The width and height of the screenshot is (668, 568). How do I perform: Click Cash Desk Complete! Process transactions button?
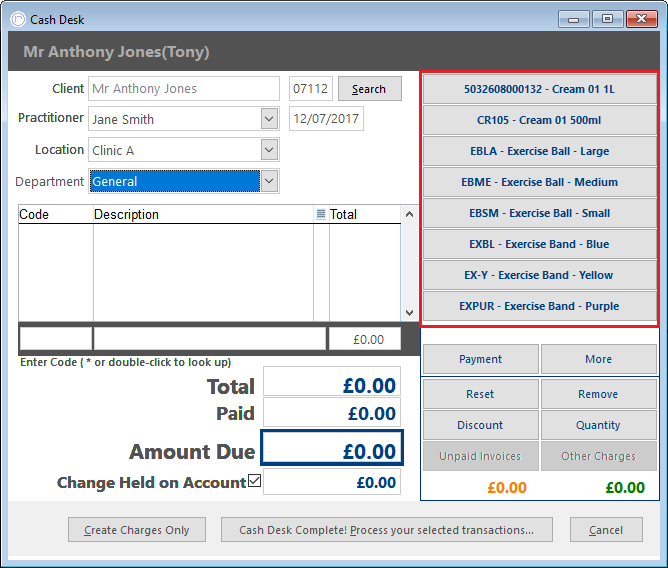click(387, 530)
